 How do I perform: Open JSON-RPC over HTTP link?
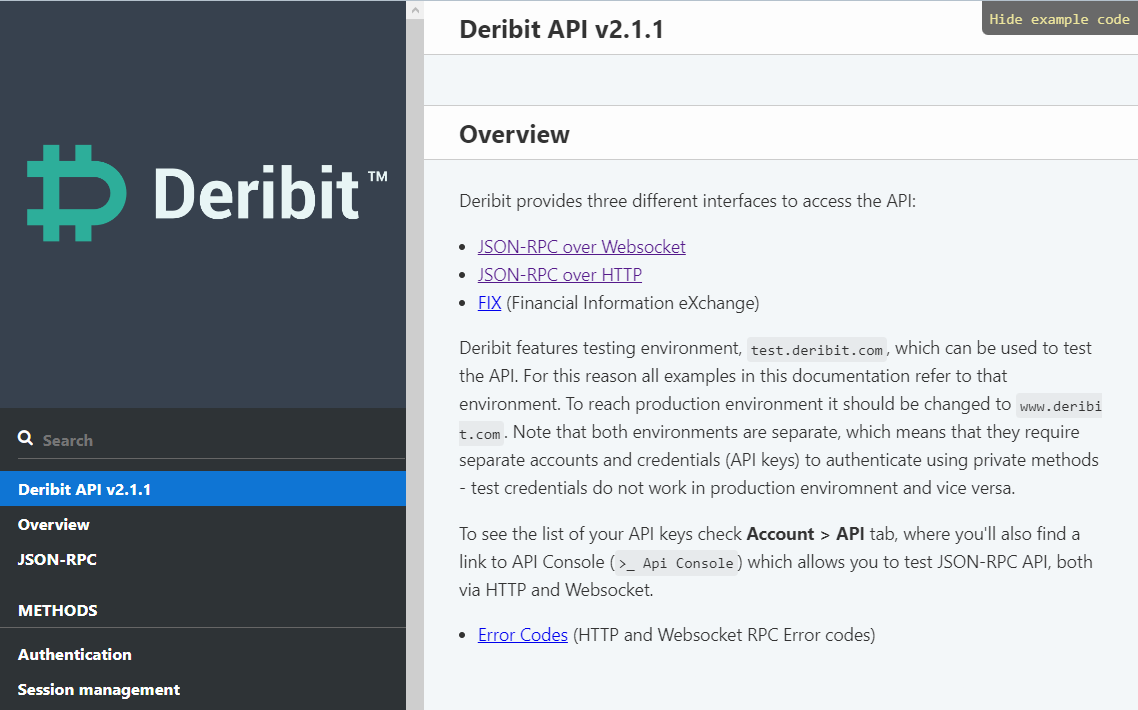pos(559,274)
